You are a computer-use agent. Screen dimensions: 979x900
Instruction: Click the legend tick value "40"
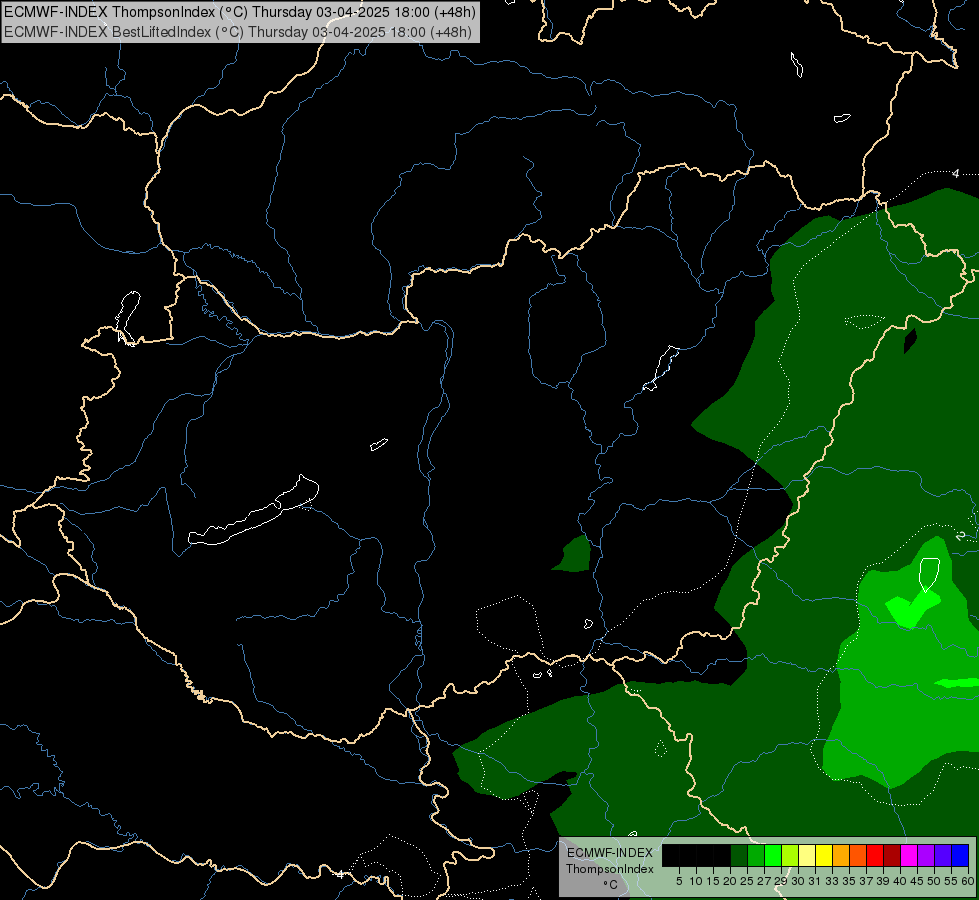coord(900,881)
